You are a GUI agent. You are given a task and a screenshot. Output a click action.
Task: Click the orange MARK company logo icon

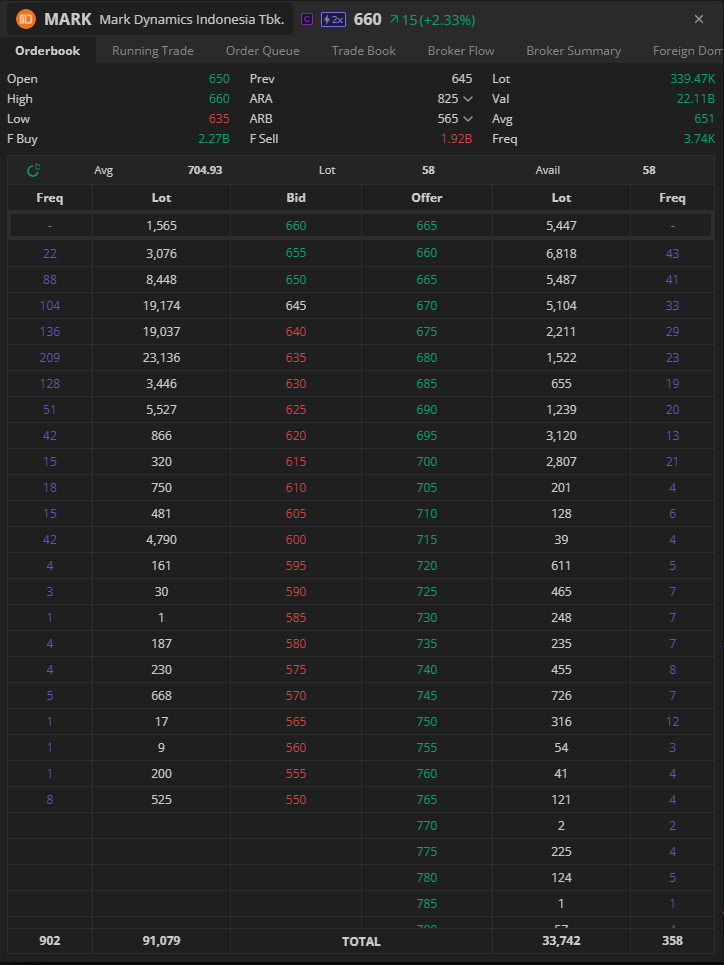tap(26, 20)
